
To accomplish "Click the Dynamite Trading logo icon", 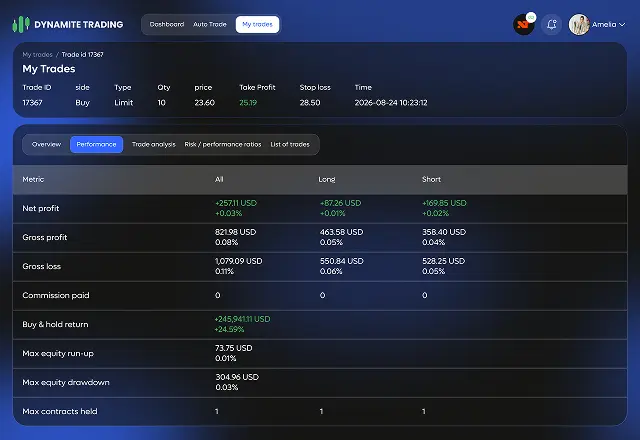I will [x=19, y=24].
